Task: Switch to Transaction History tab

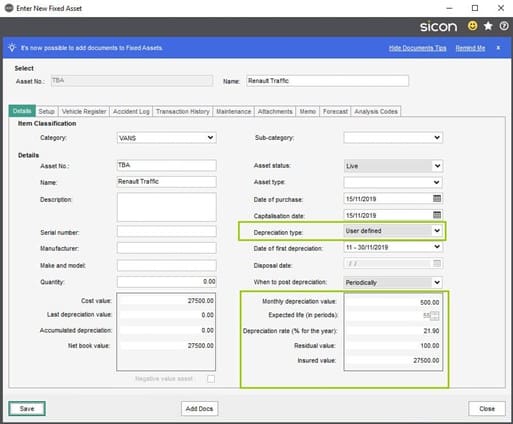Action: (x=183, y=111)
